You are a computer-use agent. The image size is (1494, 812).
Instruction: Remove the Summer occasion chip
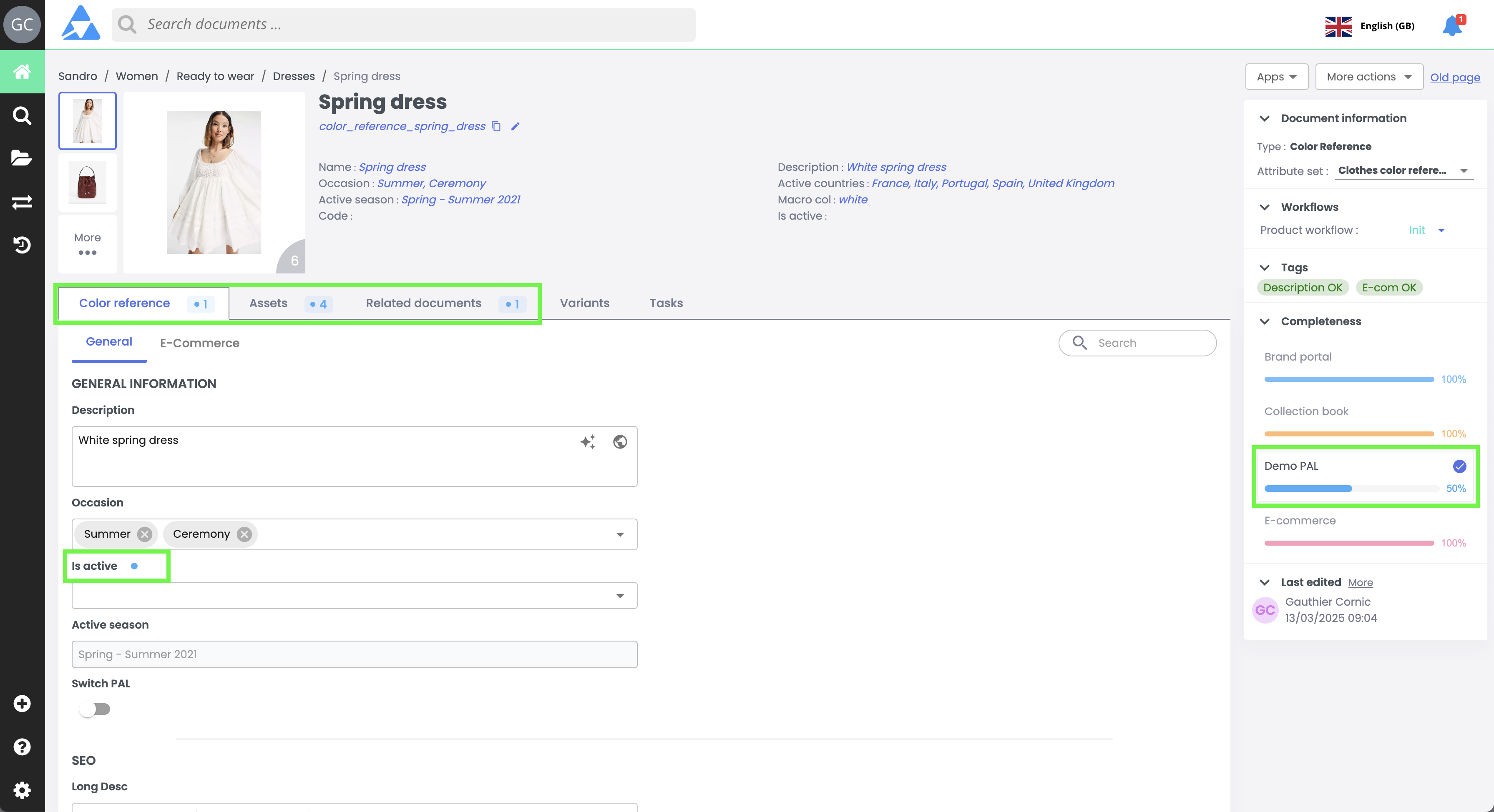(x=145, y=534)
